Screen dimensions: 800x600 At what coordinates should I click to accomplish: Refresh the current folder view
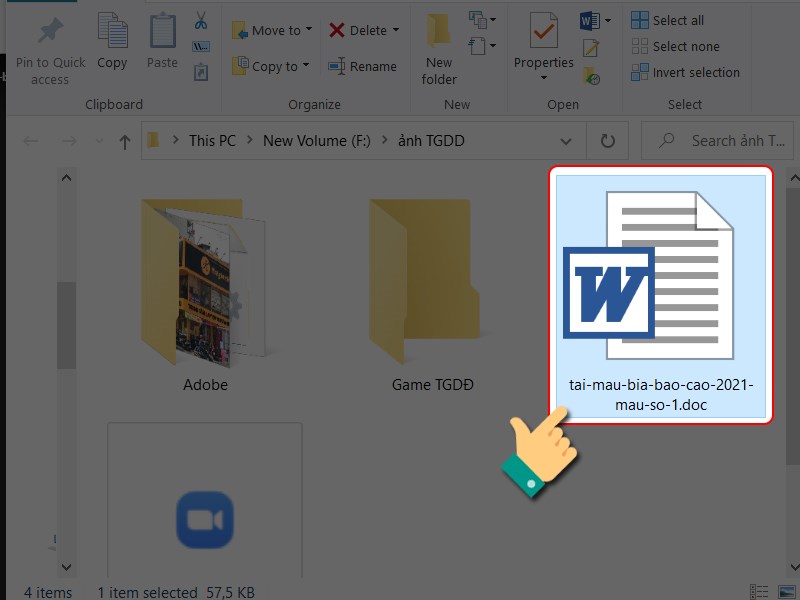[x=607, y=141]
